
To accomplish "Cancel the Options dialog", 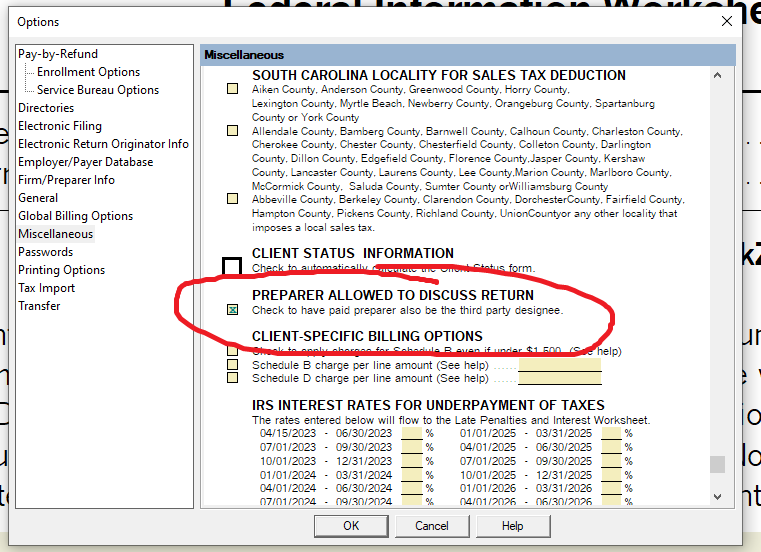I will [x=432, y=526].
